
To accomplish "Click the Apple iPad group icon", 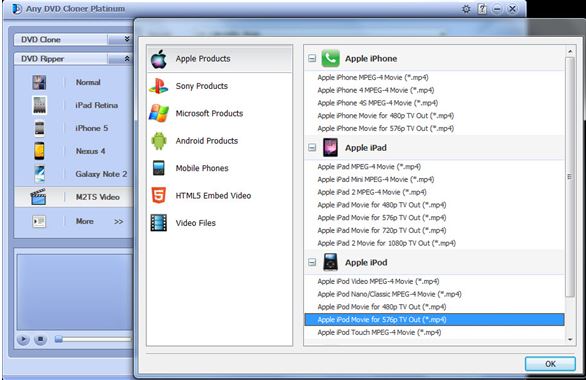I will pos(330,148).
